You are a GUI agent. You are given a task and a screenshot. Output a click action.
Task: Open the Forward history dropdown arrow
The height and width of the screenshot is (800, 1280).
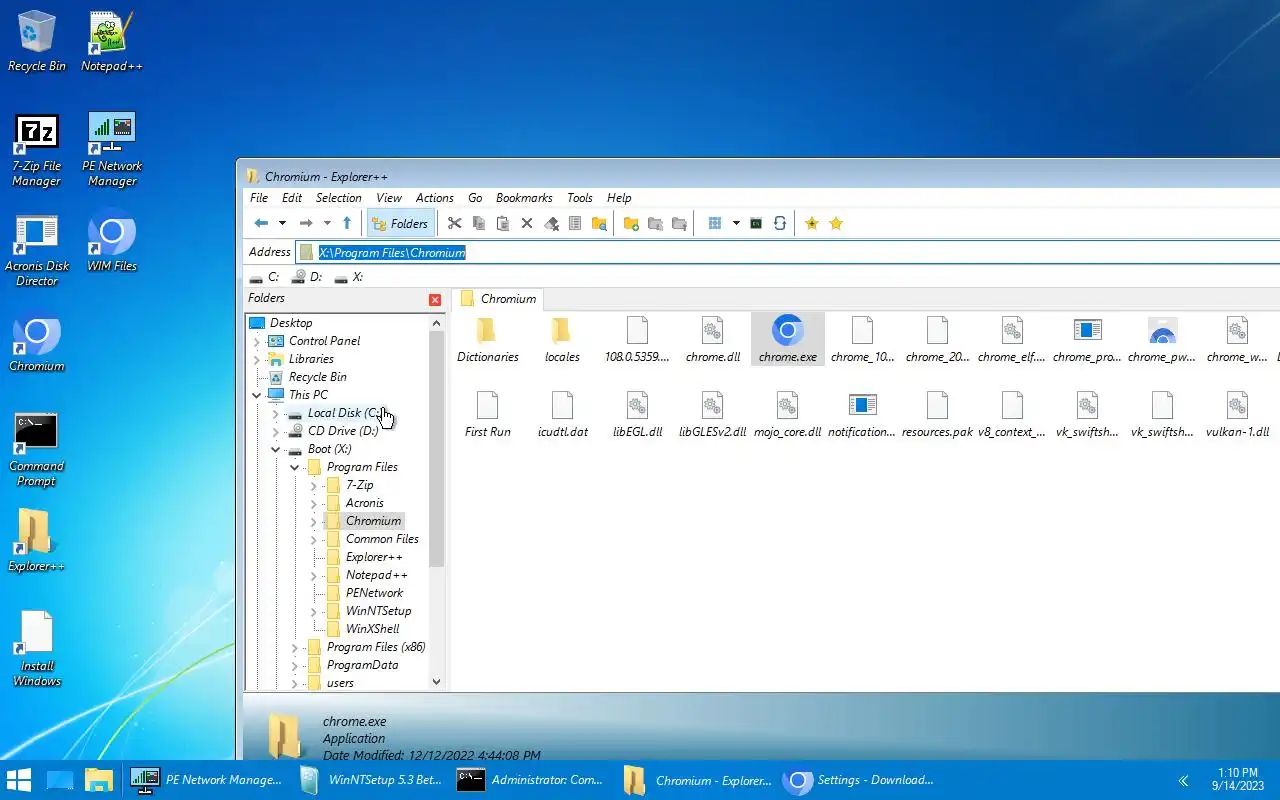point(327,223)
